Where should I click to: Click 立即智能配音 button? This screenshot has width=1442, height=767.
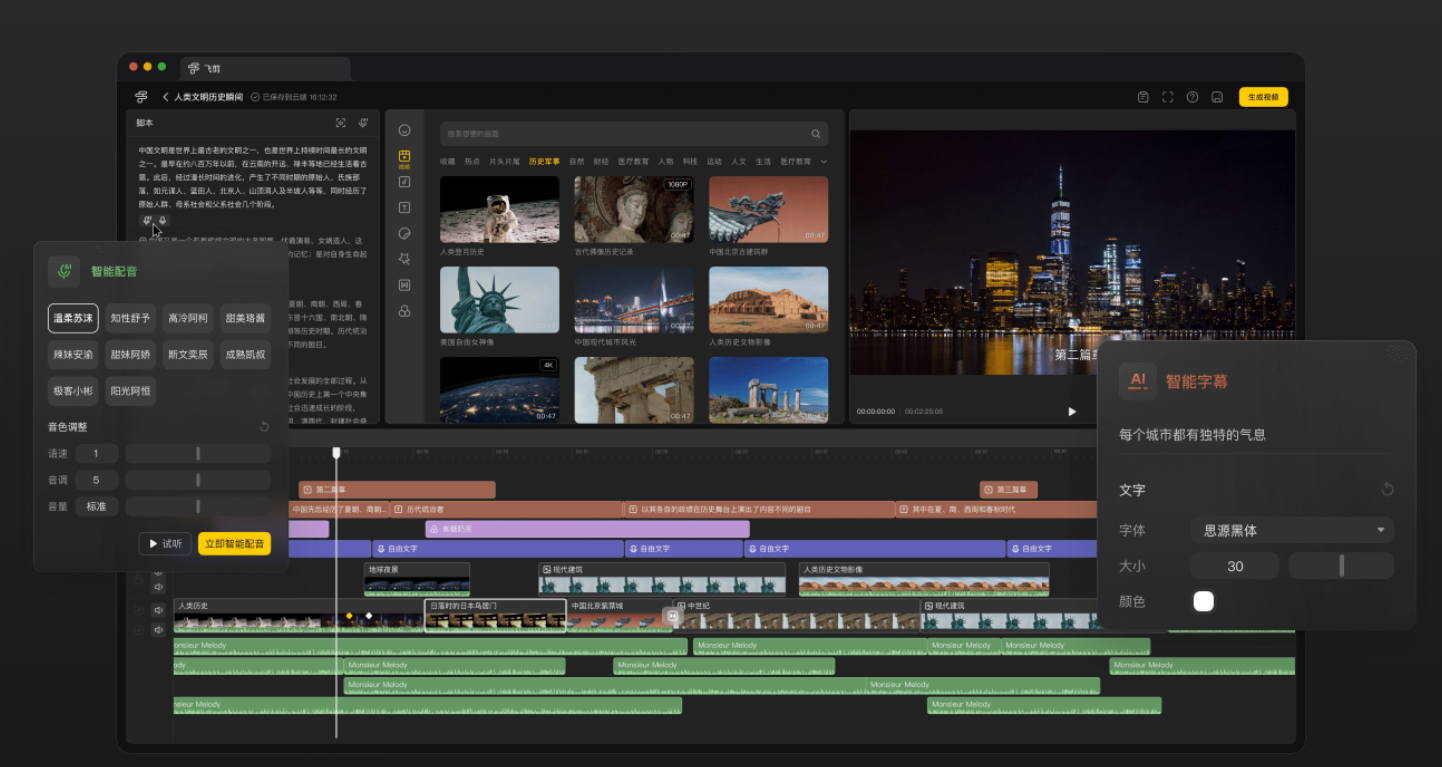point(234,543)
